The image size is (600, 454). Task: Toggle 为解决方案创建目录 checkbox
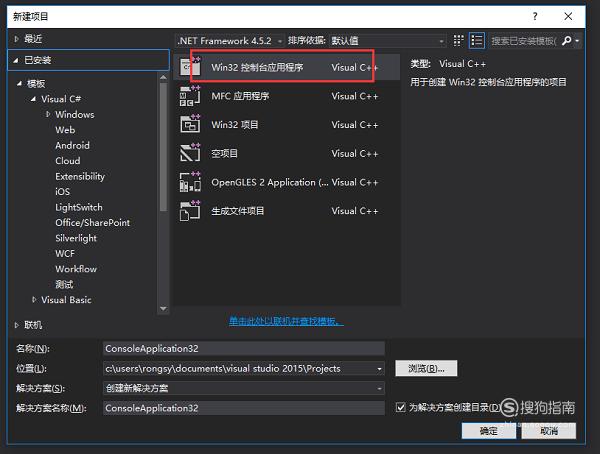[401, 407]
